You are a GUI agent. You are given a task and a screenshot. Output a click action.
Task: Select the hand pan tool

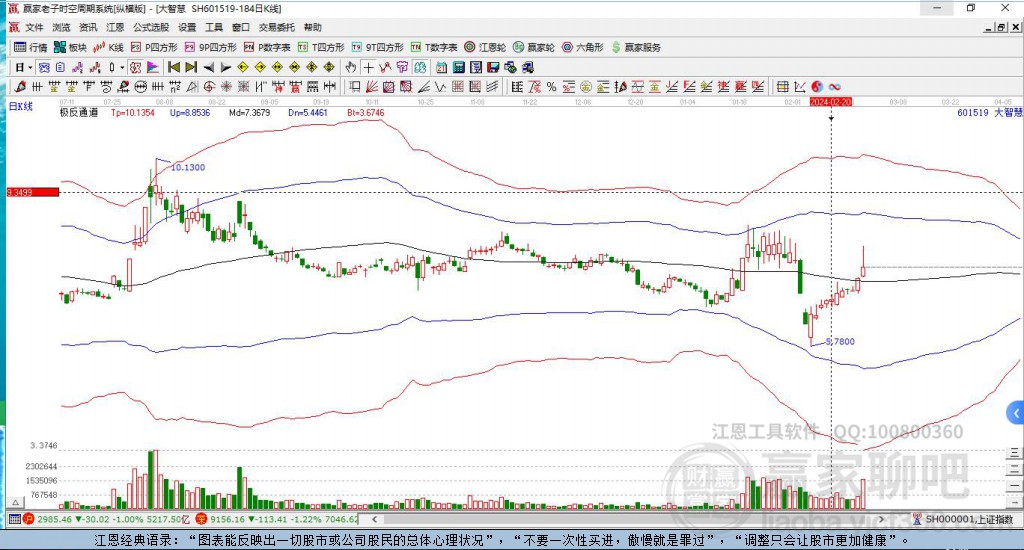click(351, 67)
